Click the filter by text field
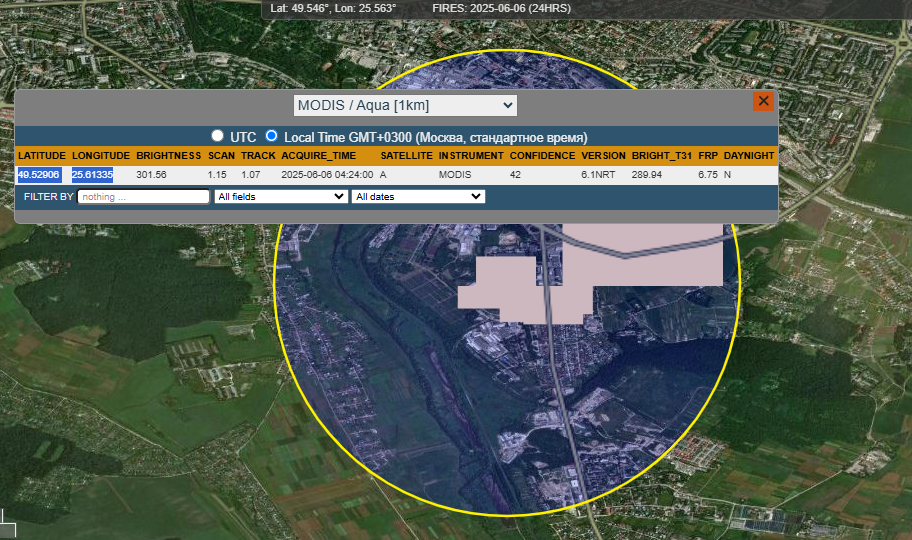912x540 pixels. (x=144, y=197)
